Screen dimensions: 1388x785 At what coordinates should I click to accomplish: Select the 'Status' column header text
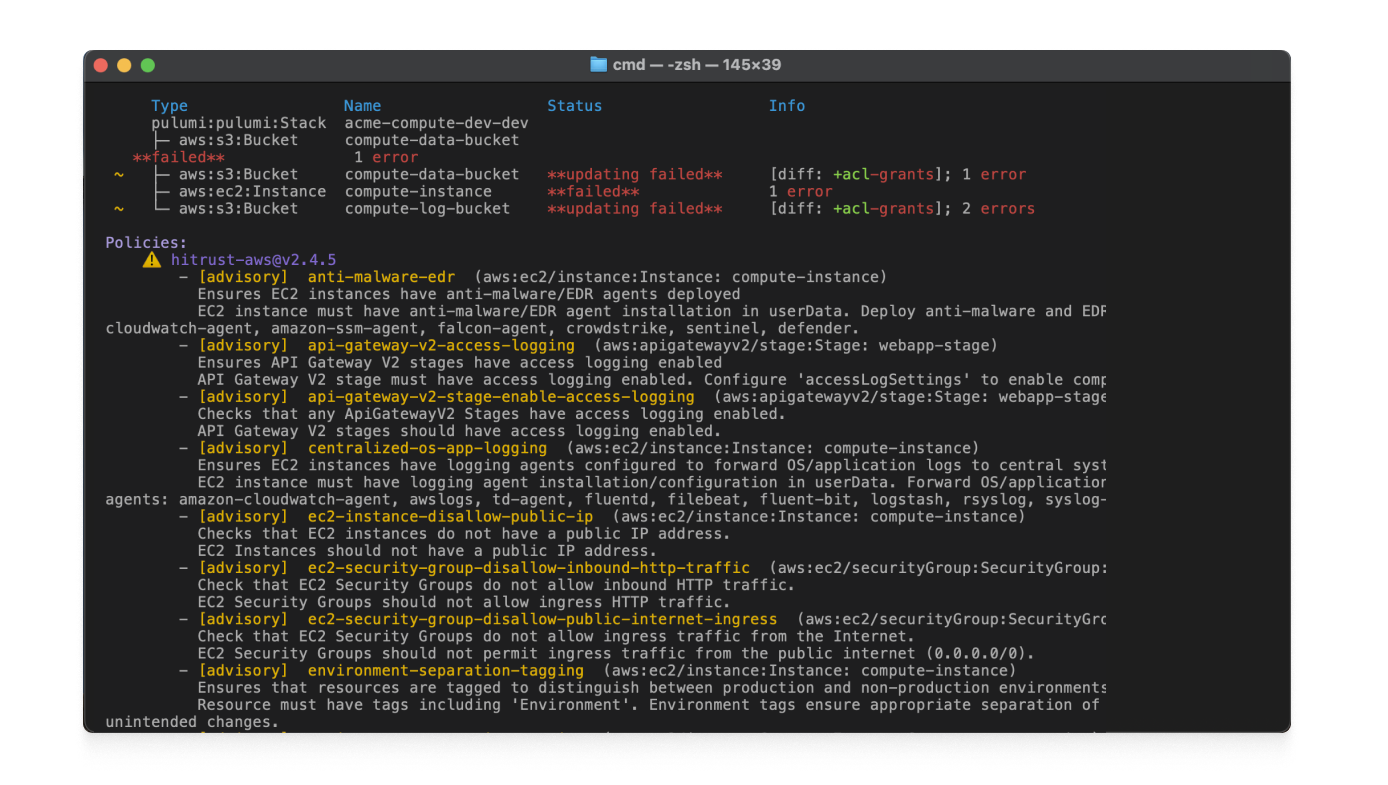pyautogui.click(x=574, y=106)
